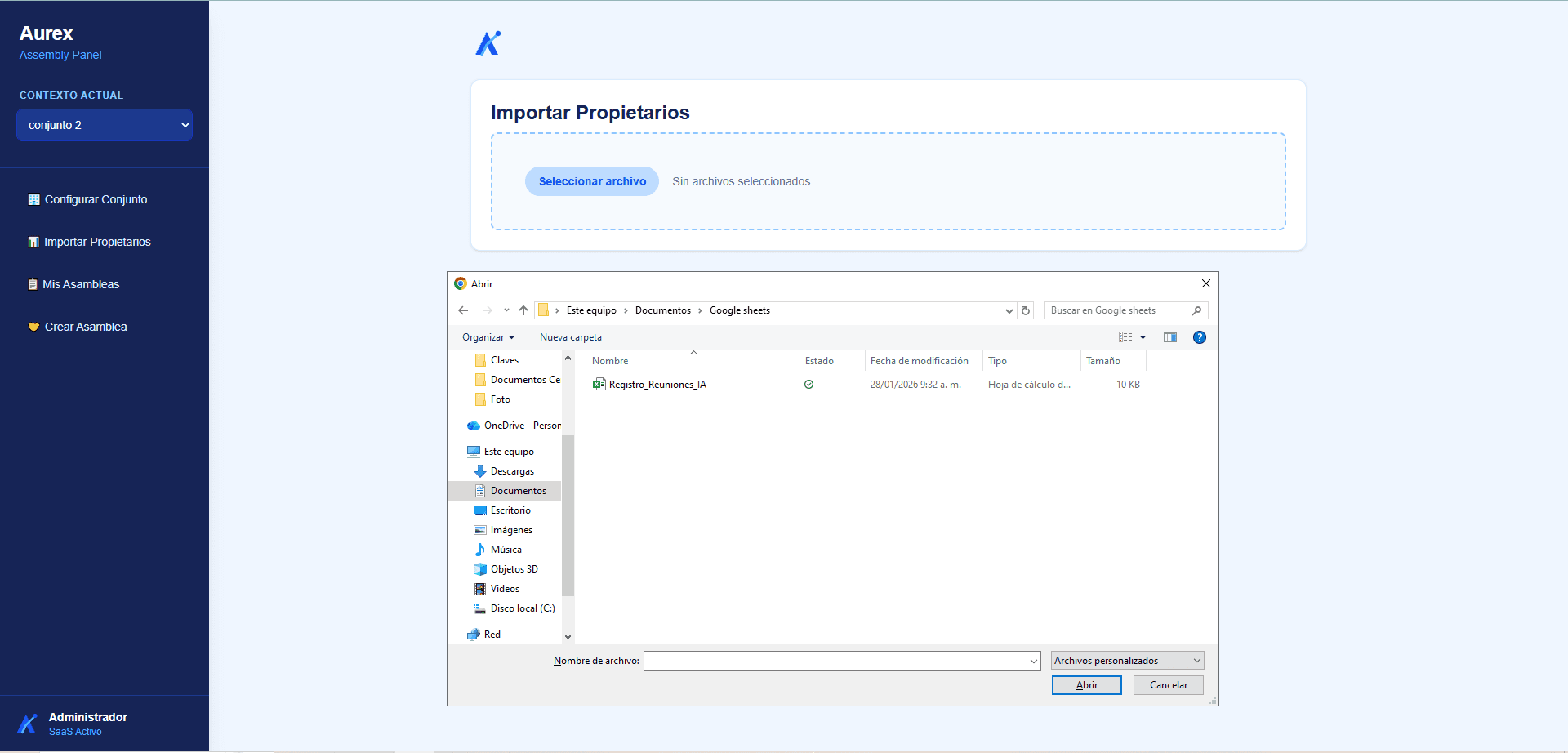Open the Organizar menu
The height and width of the screenshot is (753, 1568).
(x=488, y=337)
